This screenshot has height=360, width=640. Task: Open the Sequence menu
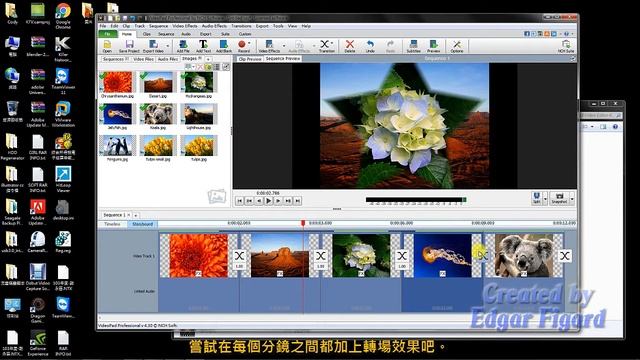158,26
